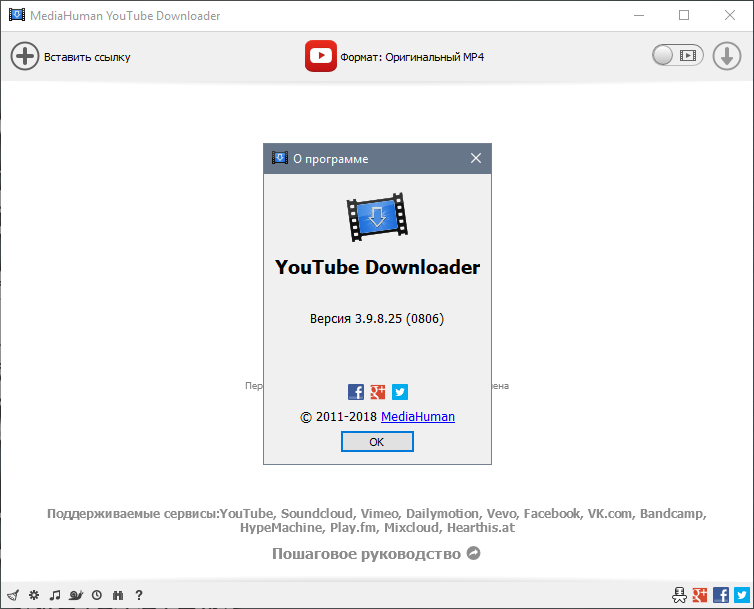The image size is (754, 609).
Task: Click app icon in main title bar
Action: coord(16,15)
